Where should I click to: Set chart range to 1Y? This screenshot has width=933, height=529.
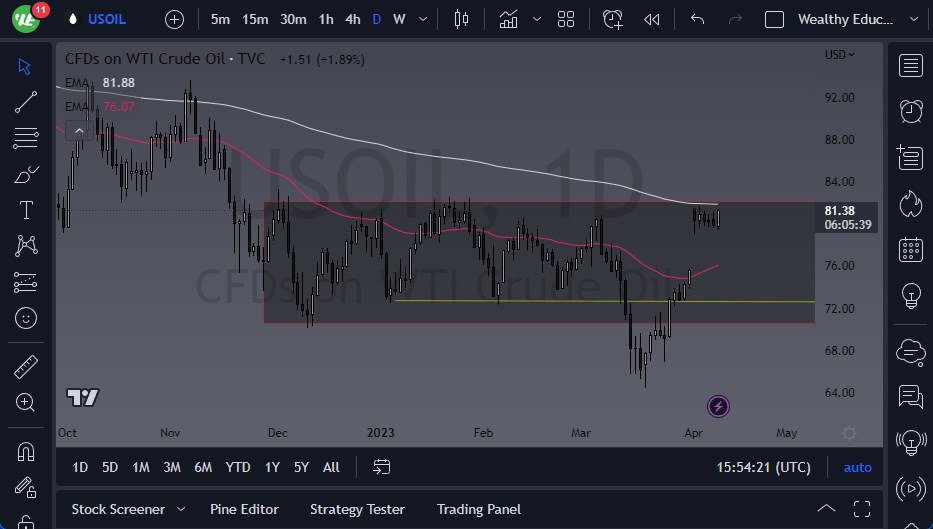click(272, 467)
